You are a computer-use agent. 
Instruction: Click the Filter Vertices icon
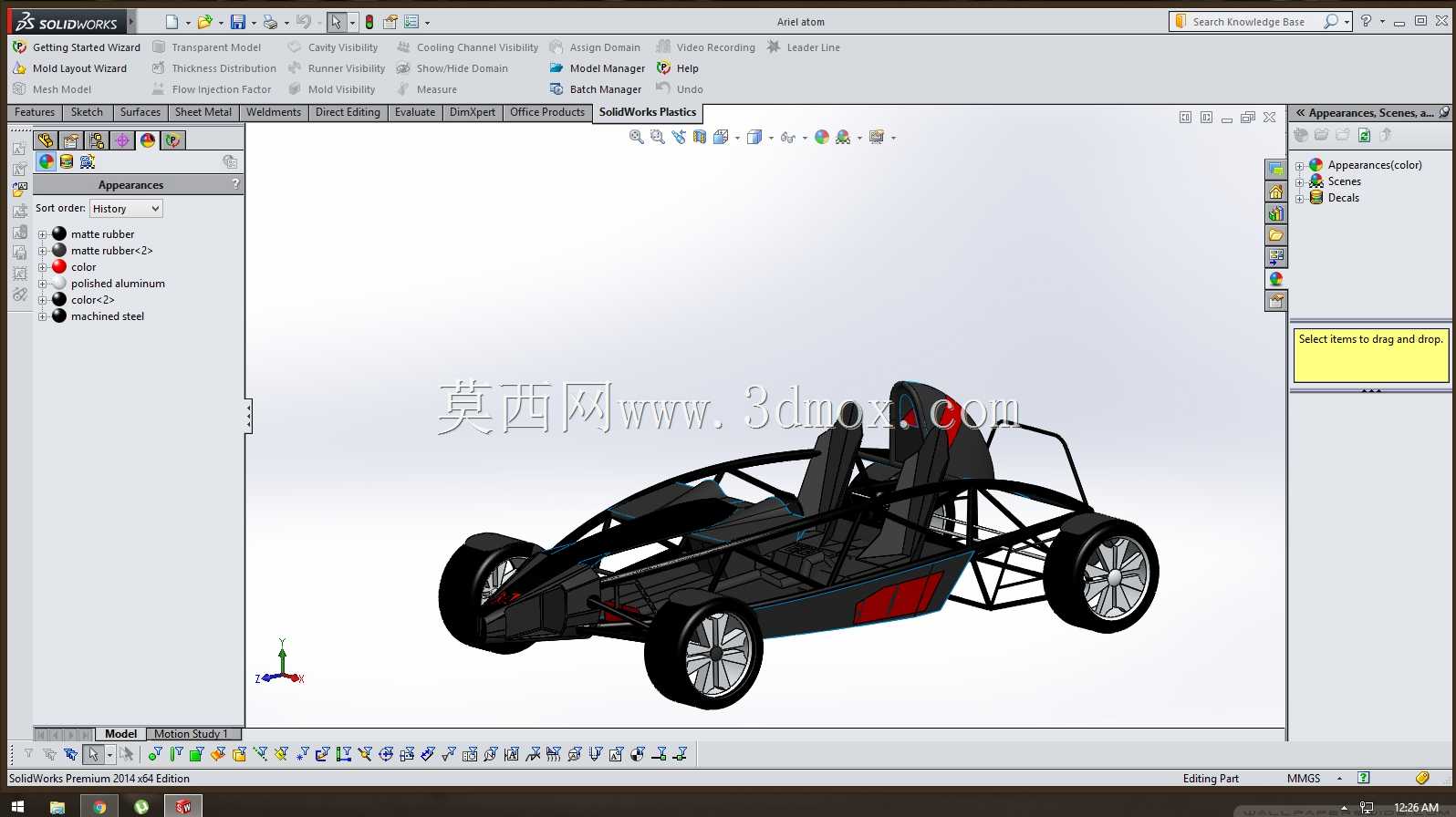[x=155, y=754]
